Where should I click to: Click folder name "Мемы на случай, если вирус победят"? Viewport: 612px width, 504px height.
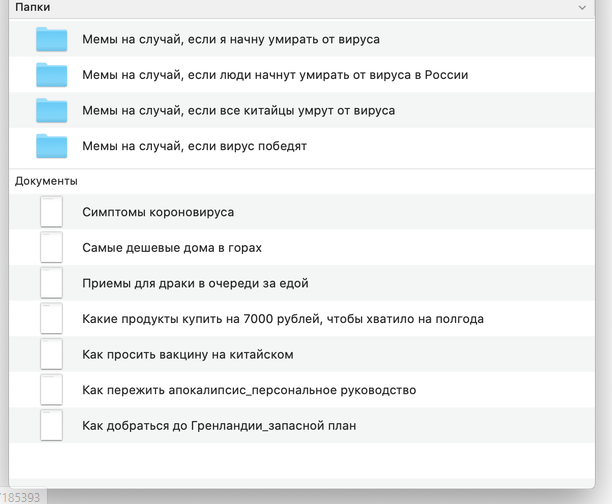(x=194, y=146)
